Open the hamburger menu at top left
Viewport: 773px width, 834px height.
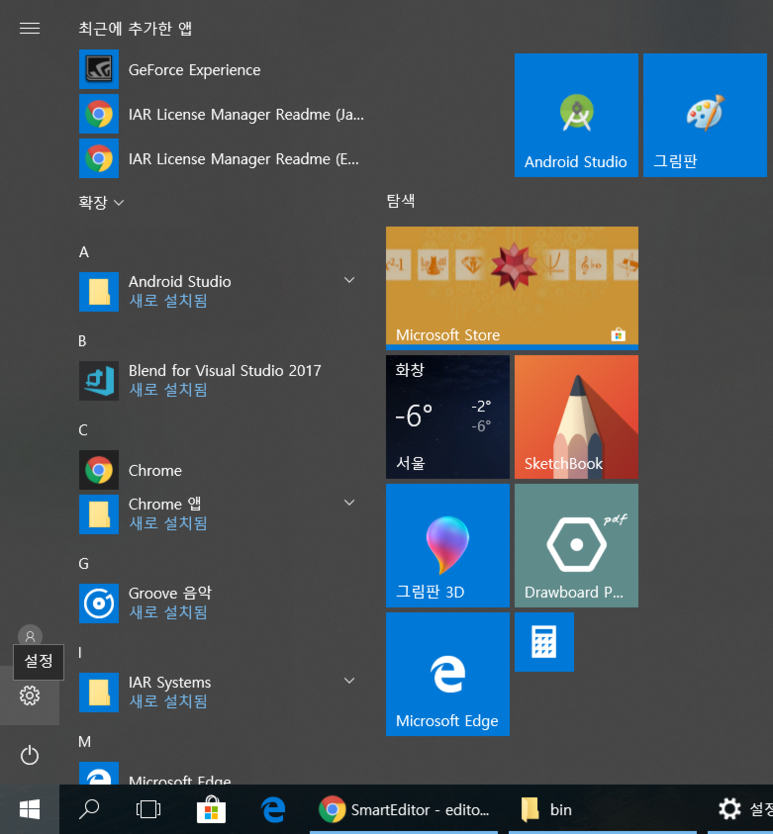click(30, 28)
